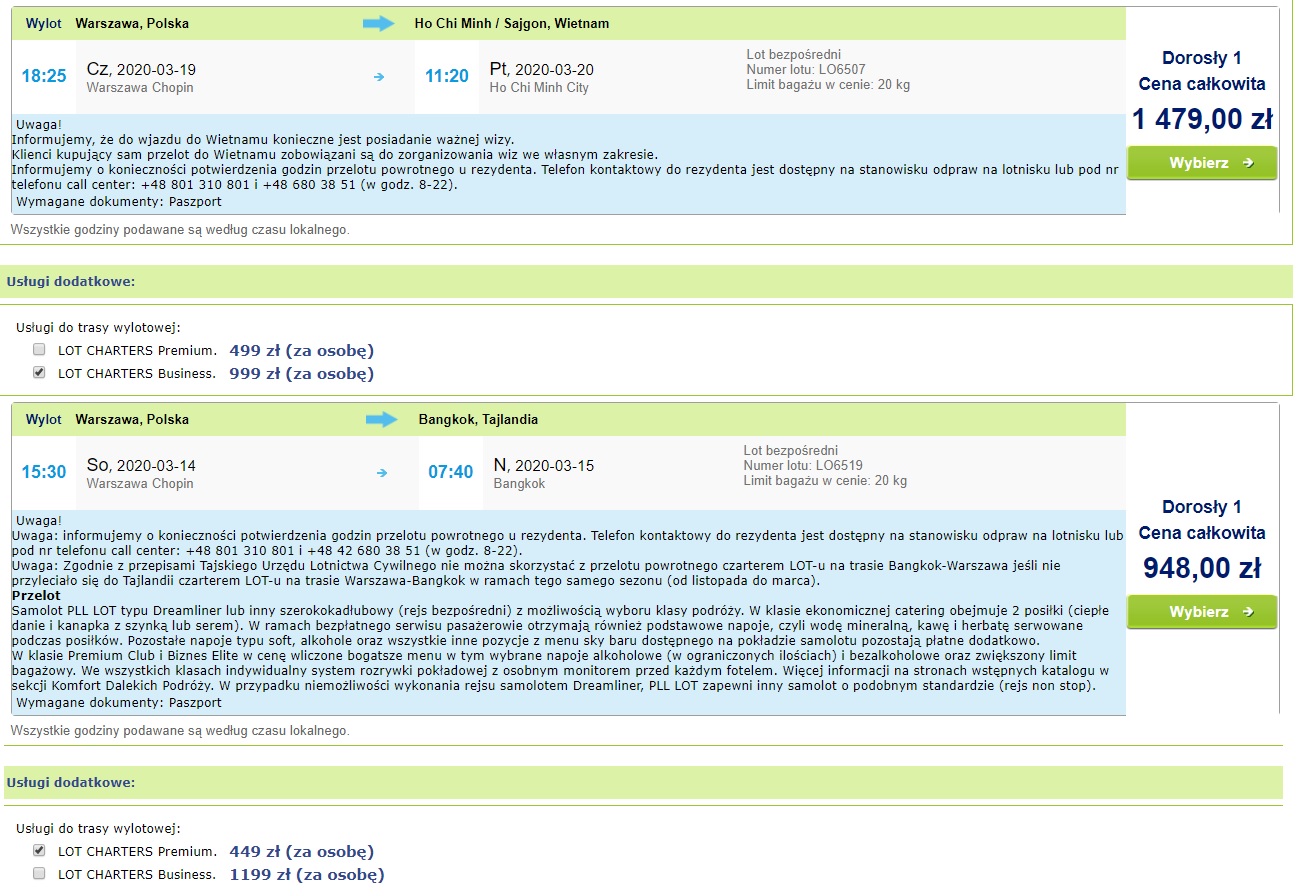Click the date 2020-03-19

pos(156,70)
